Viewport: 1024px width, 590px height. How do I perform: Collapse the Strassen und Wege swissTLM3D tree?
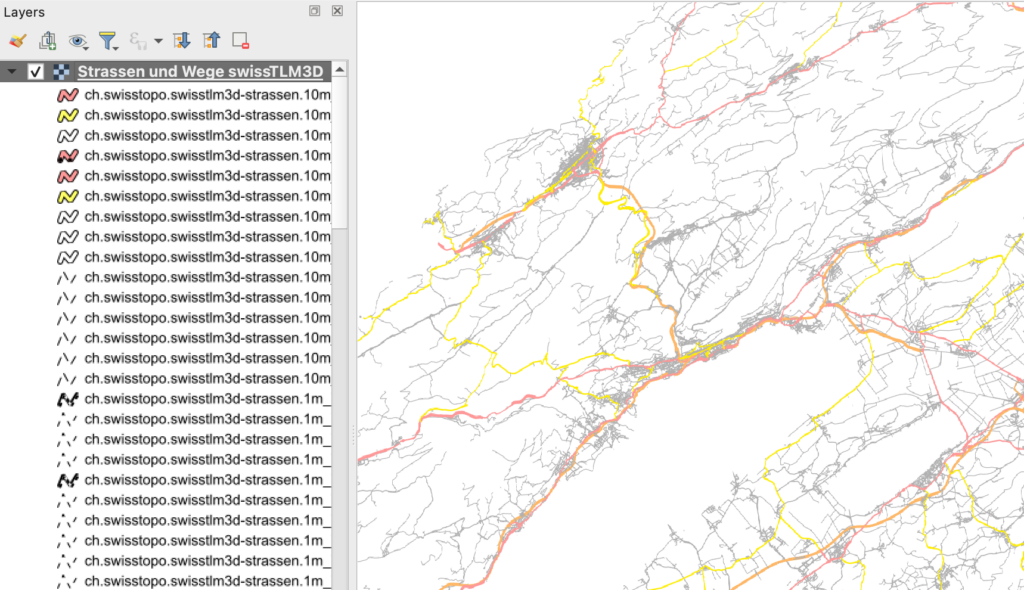pyautogui.click(x=12, y=72)
